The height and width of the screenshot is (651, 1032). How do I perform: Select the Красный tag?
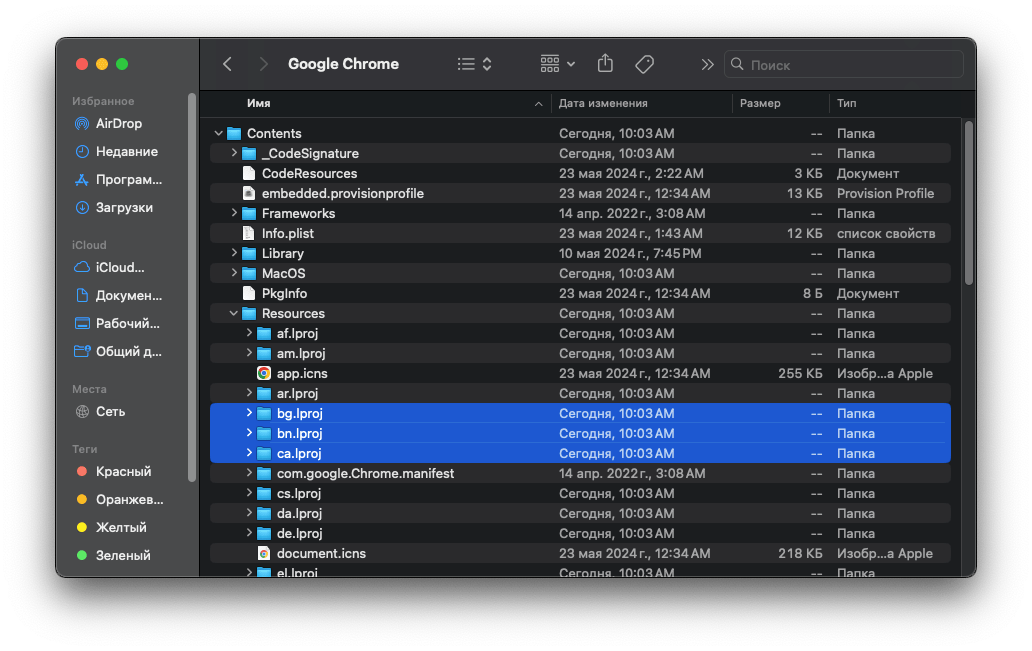tap(123, 471)
